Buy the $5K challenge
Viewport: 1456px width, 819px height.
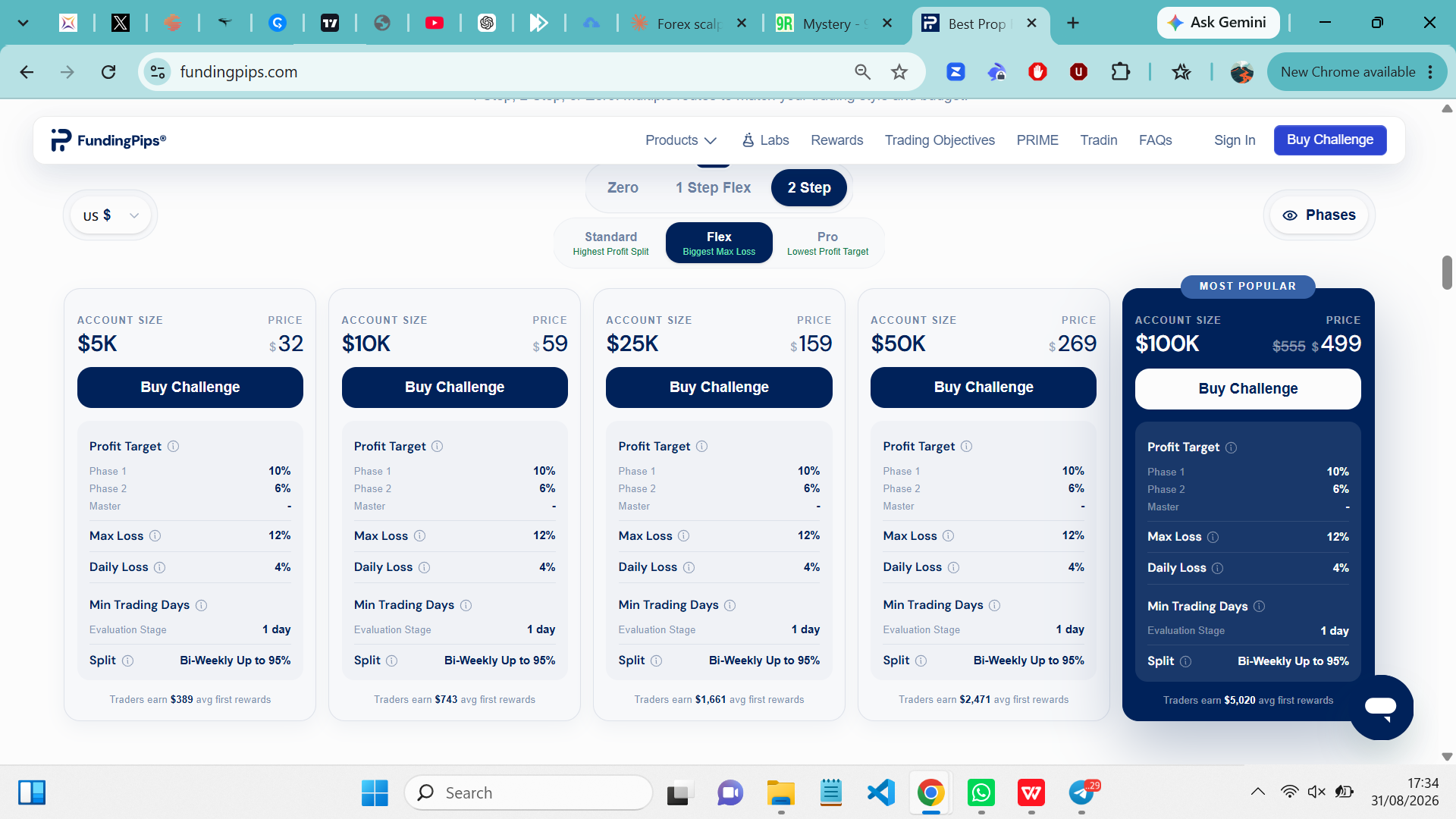(190, 388)
